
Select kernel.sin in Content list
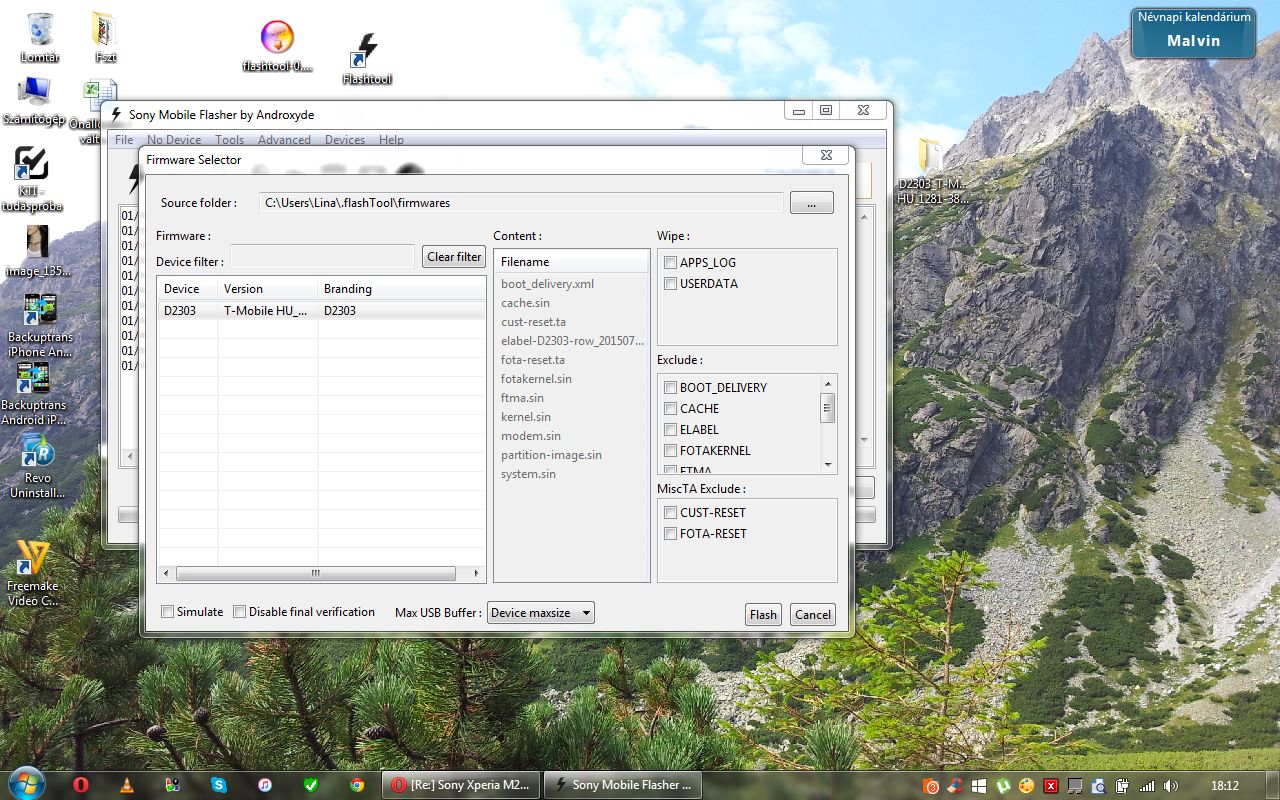[526, 417]
